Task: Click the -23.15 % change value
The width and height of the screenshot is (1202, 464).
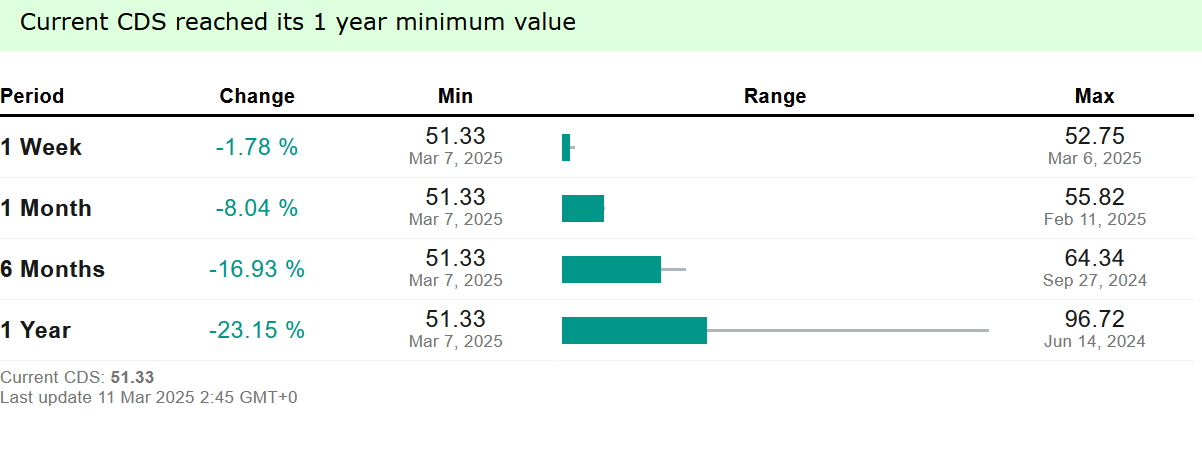Action: [x=257, y=331]
